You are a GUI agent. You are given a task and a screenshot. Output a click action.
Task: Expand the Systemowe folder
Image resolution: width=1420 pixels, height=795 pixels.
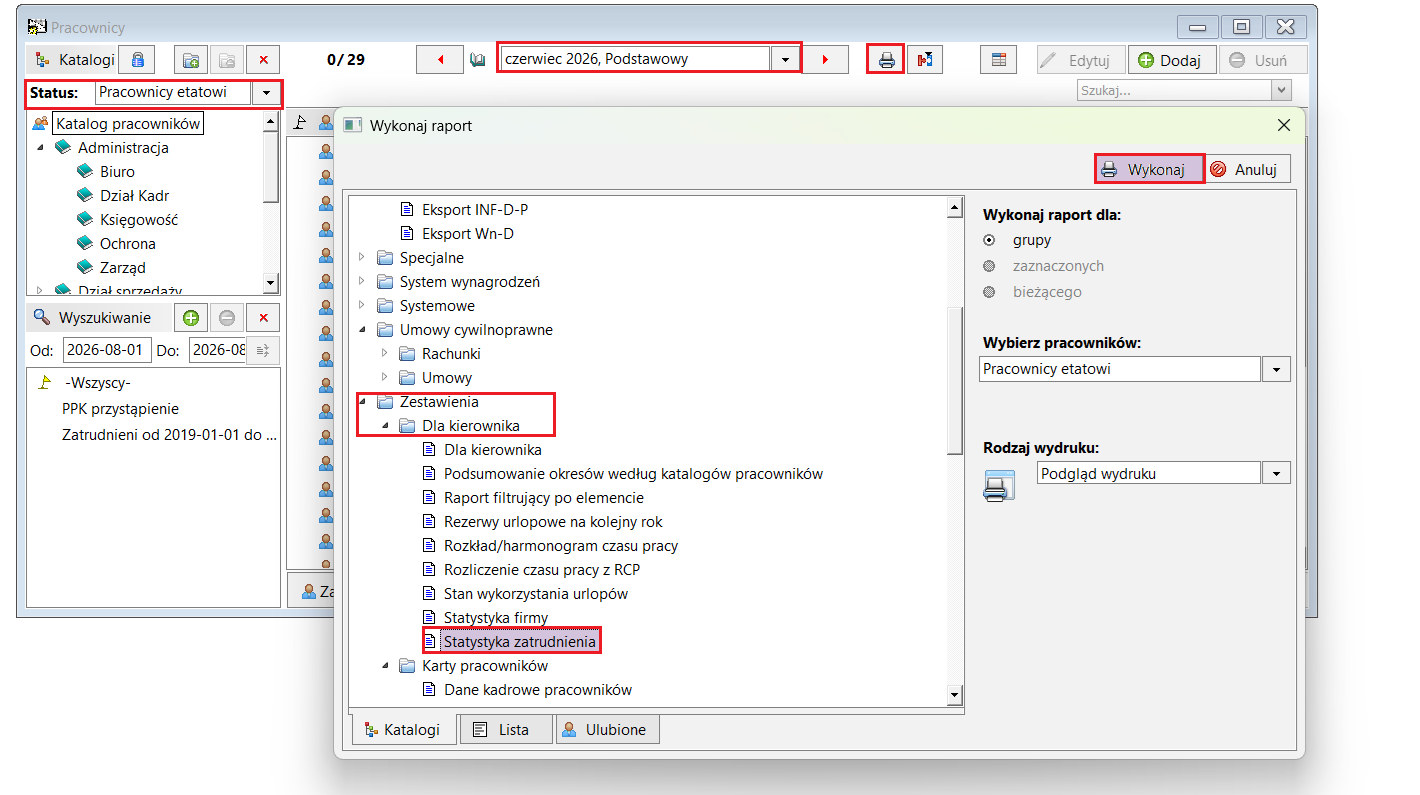pos(362,306)
